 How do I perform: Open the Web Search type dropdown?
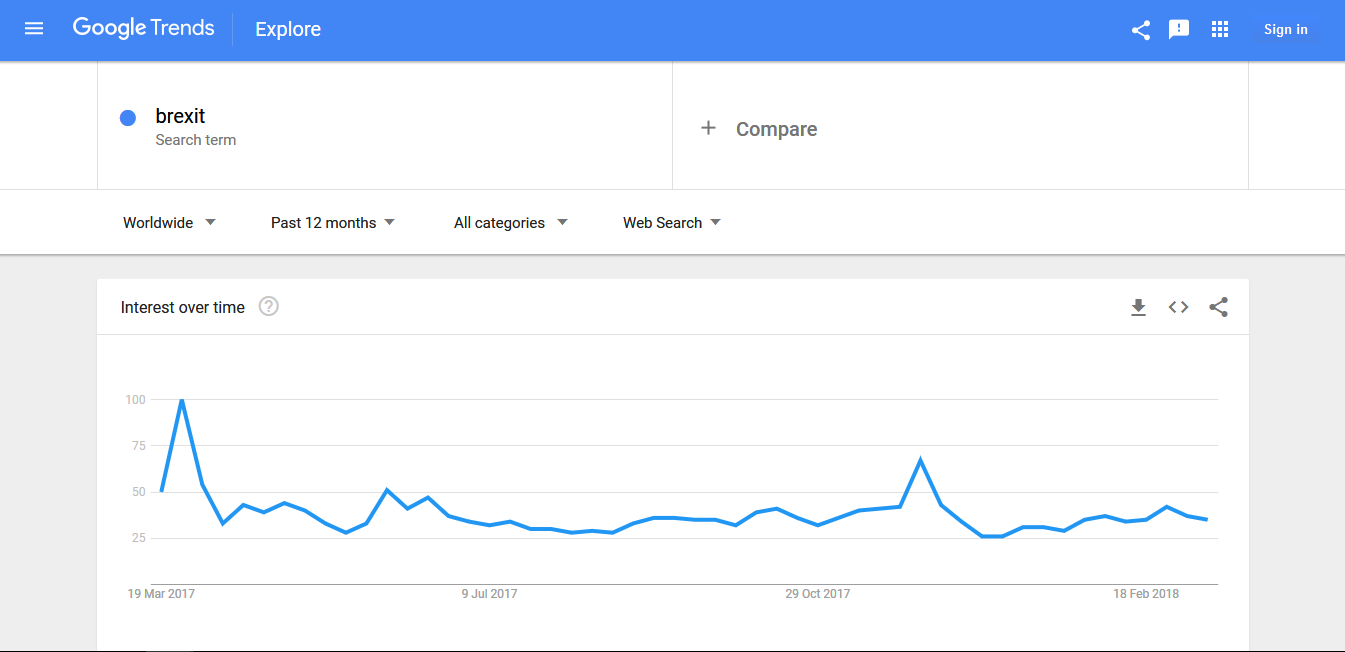pyautogui.click(x=671, y=223)
